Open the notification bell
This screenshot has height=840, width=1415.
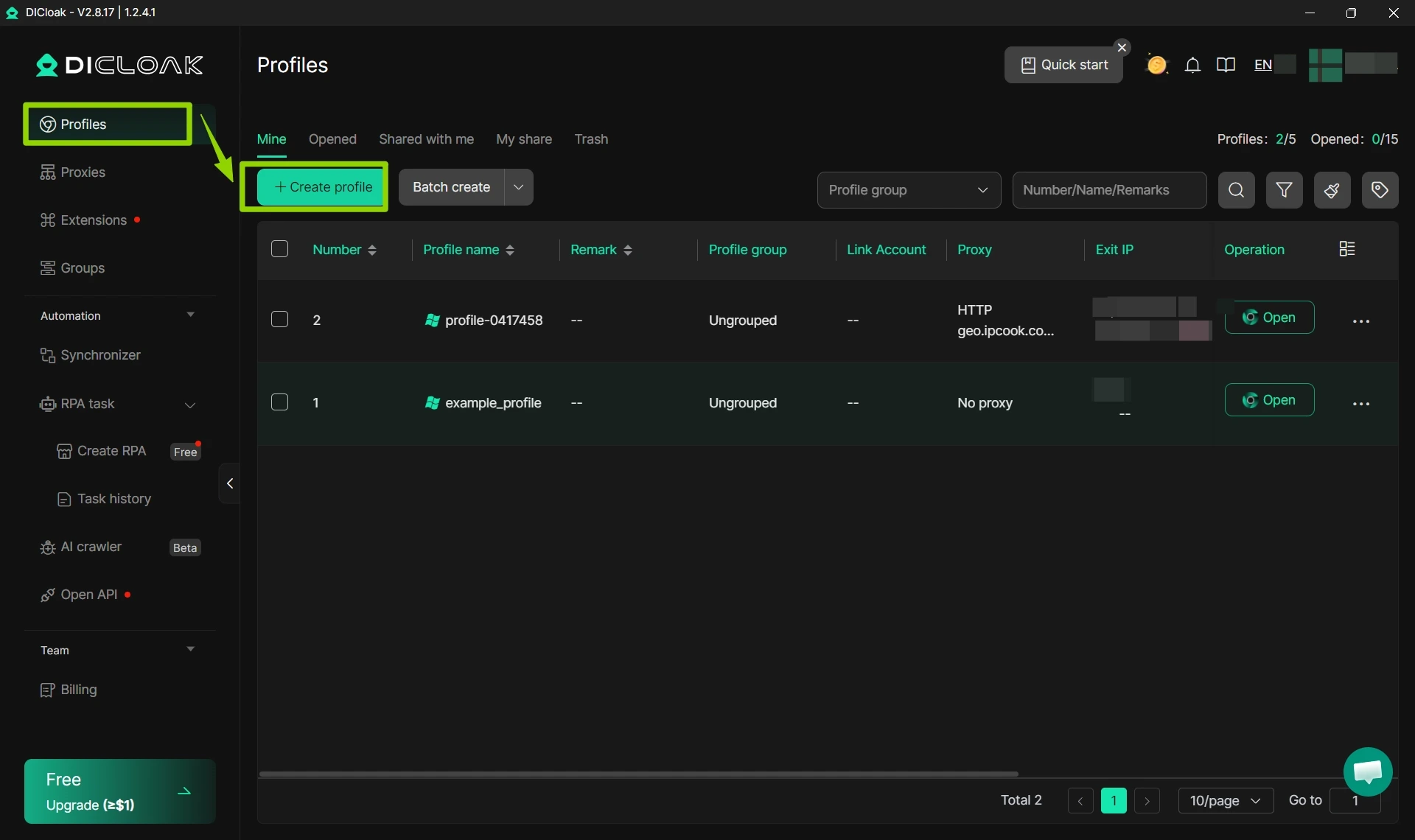(x=1193, y=65)
